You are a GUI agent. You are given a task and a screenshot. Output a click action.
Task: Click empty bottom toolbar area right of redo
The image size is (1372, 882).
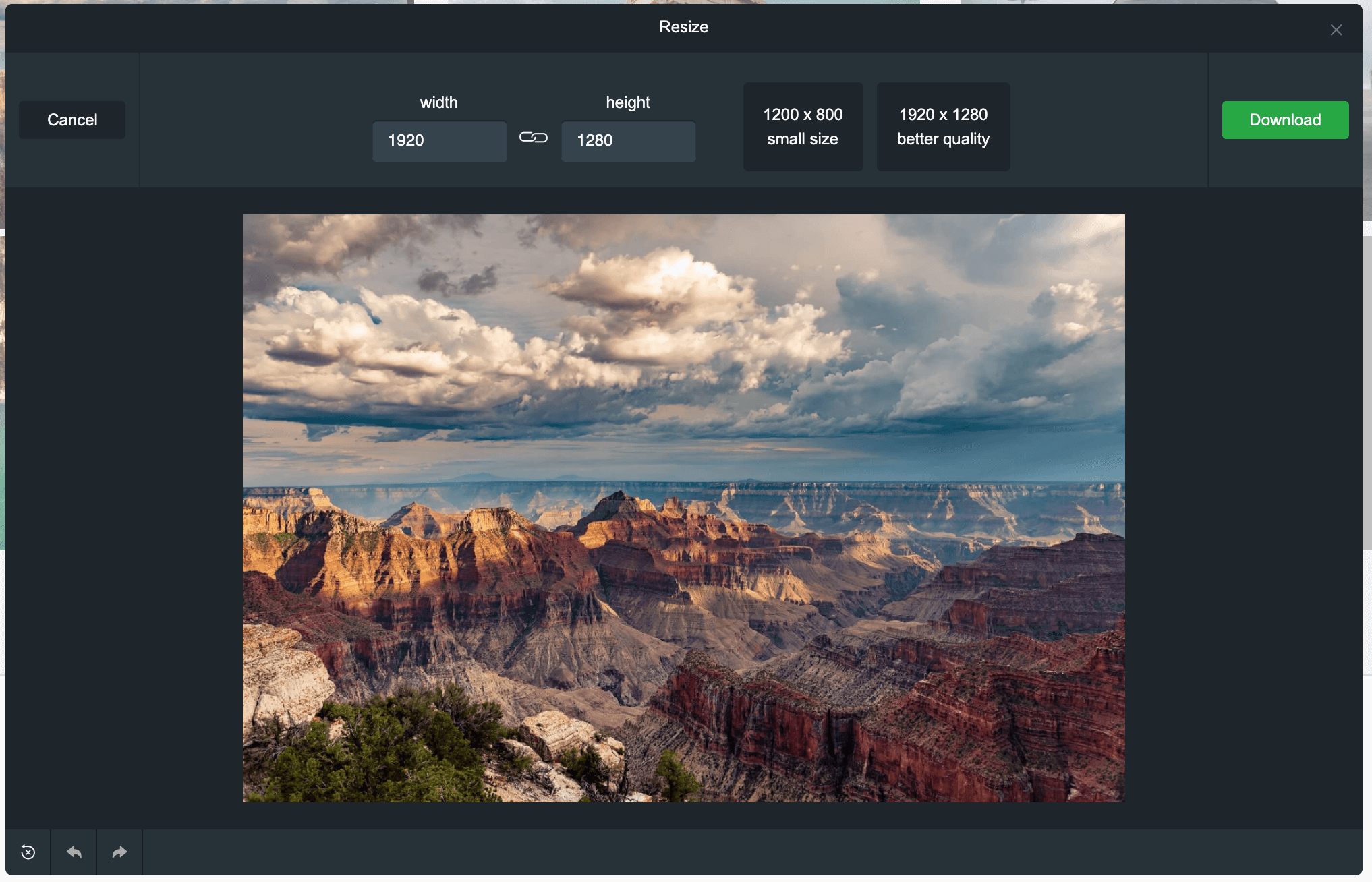(742, 852)
